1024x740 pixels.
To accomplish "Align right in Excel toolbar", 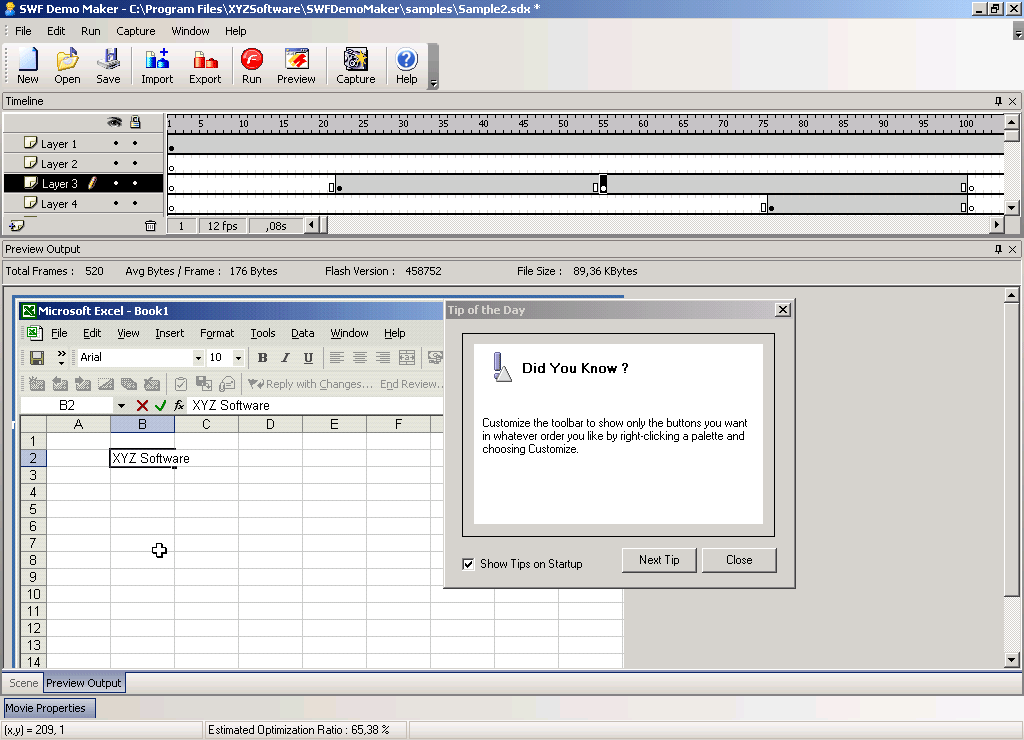I will 383,357.
